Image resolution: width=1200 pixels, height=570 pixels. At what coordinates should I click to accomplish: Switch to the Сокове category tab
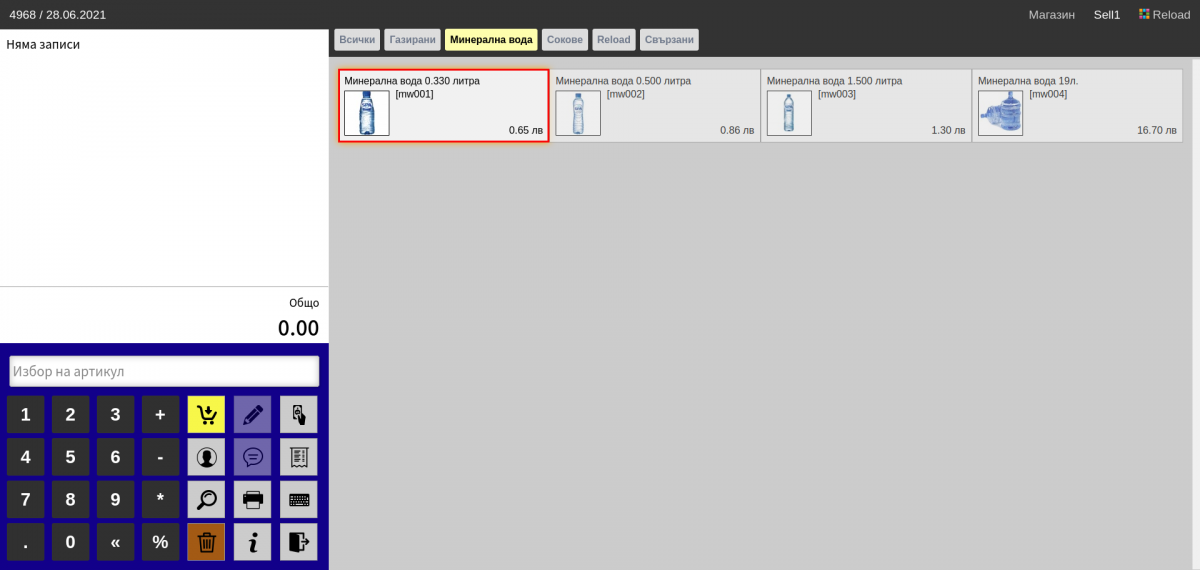pyautogui.click(x=565, y=40)
